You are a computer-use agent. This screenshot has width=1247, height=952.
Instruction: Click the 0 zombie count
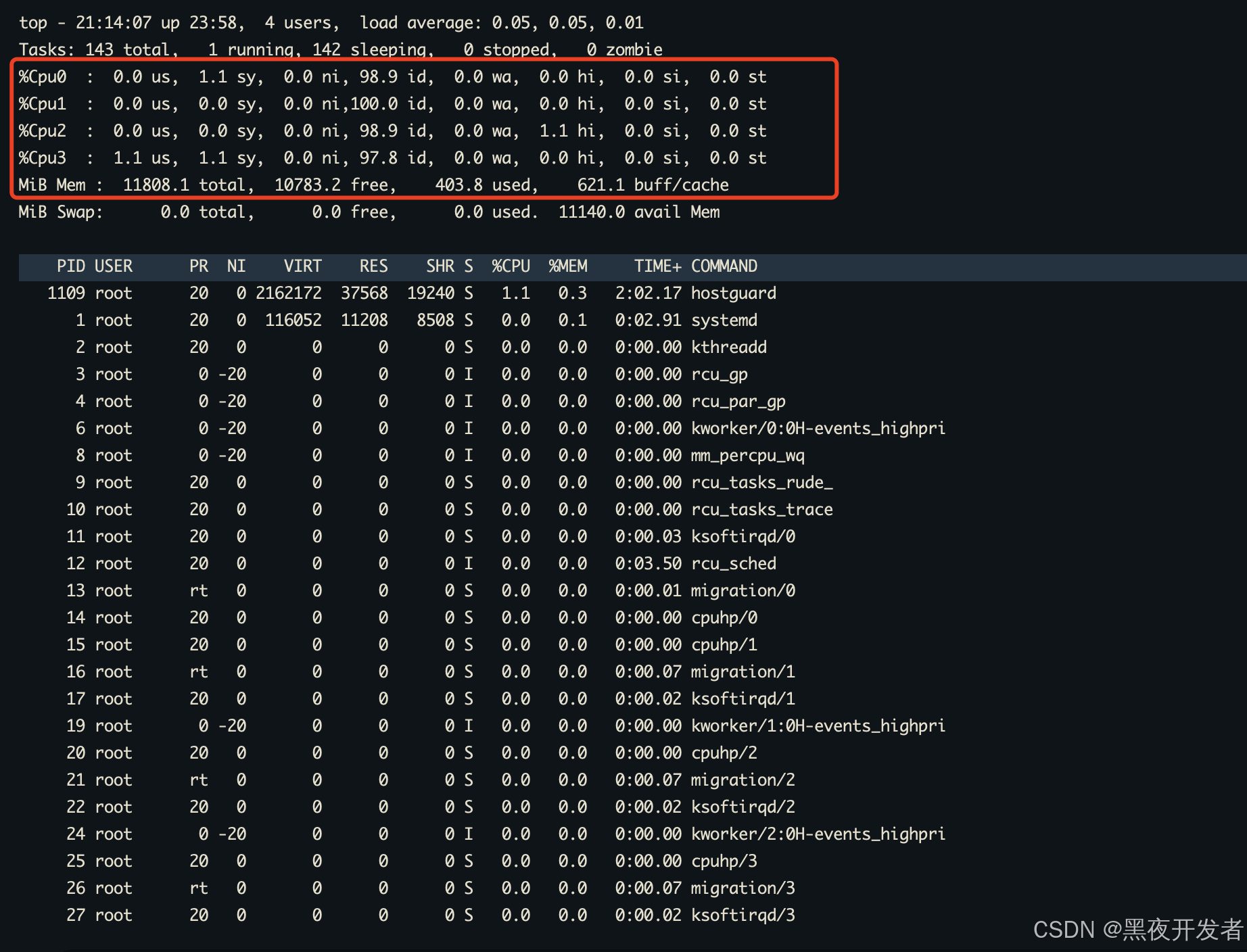coord(625,49)
